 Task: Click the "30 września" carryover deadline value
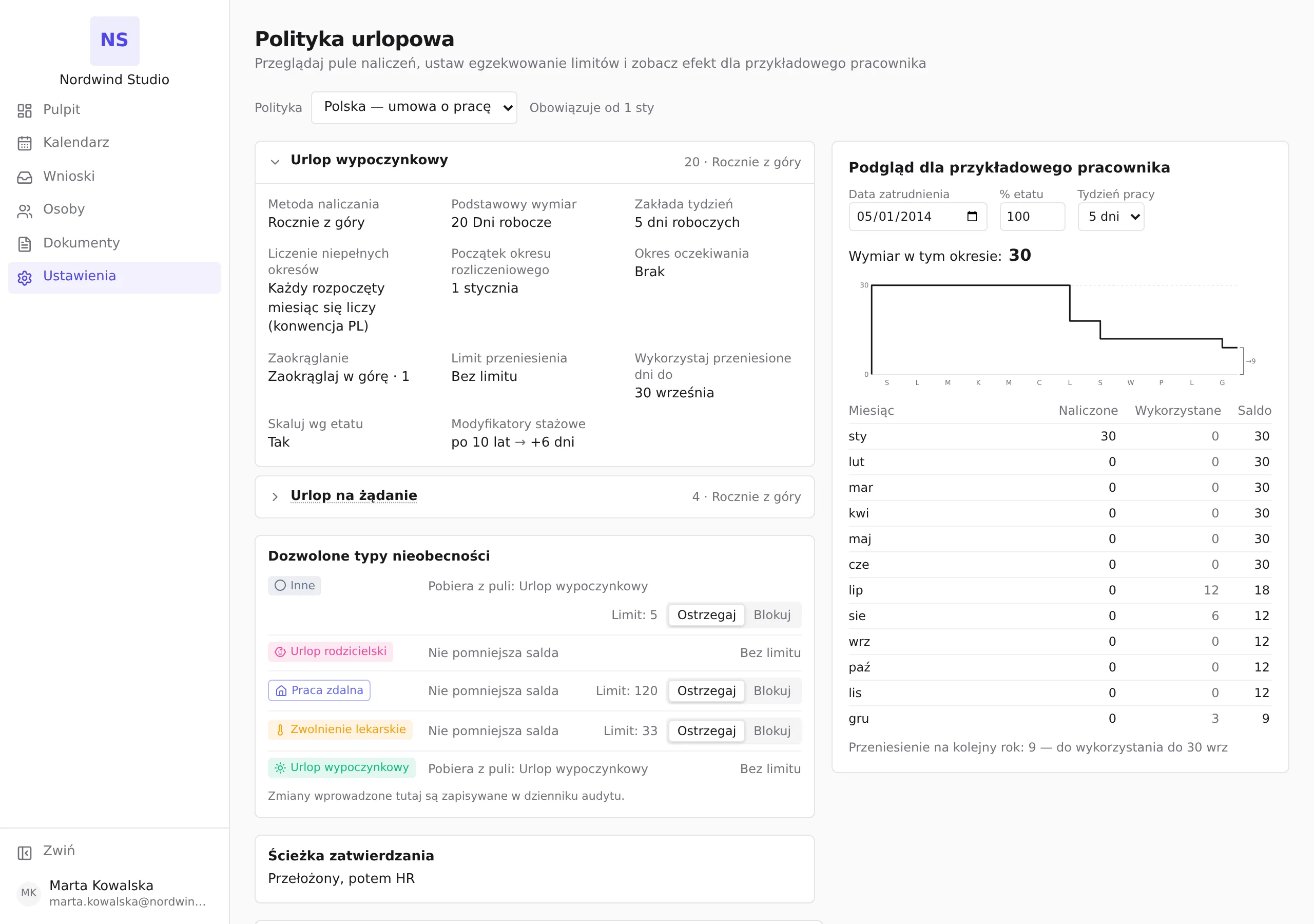(x=674, y=393)
